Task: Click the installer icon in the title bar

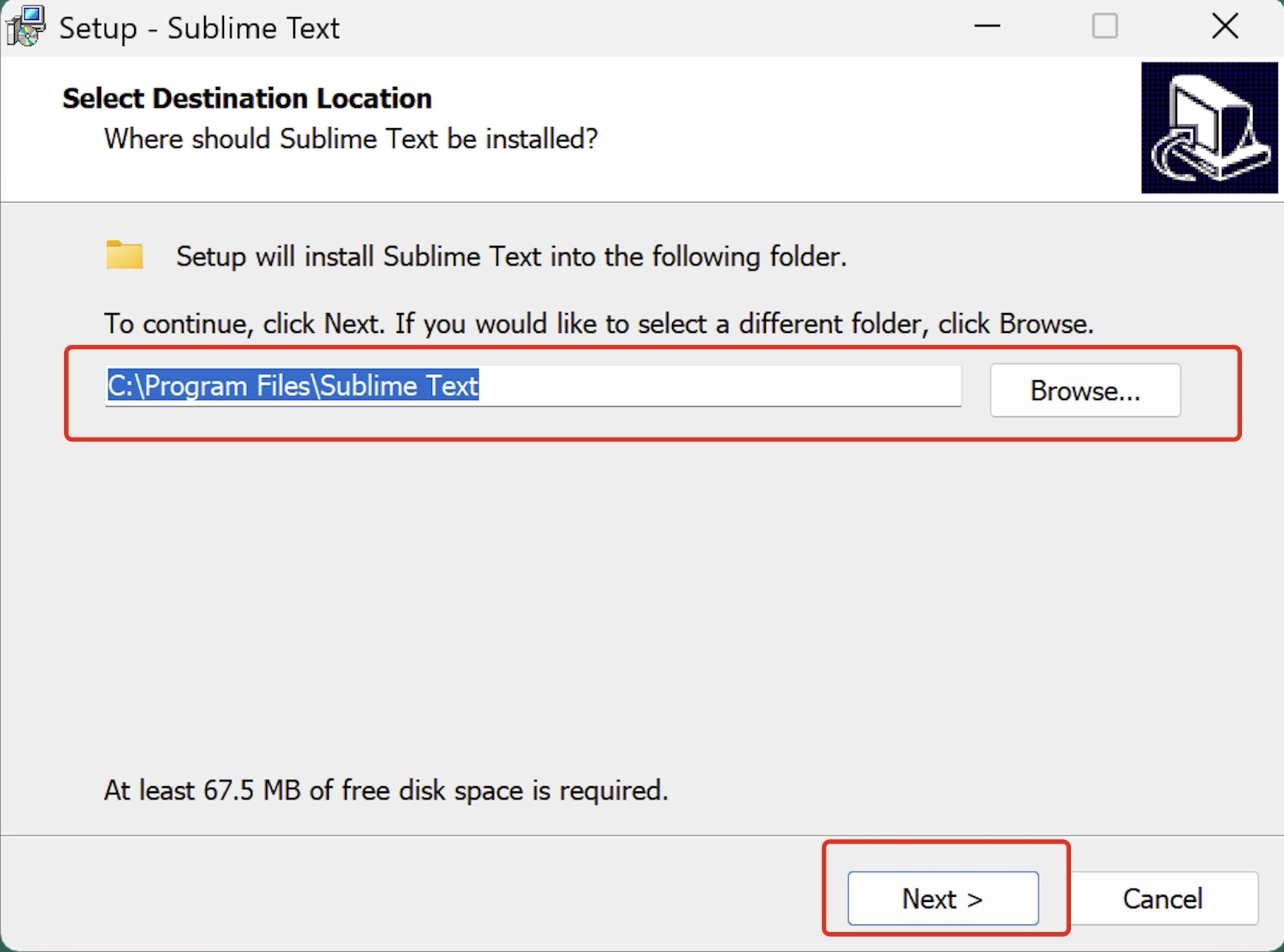Action: click(x=26, y=27)
